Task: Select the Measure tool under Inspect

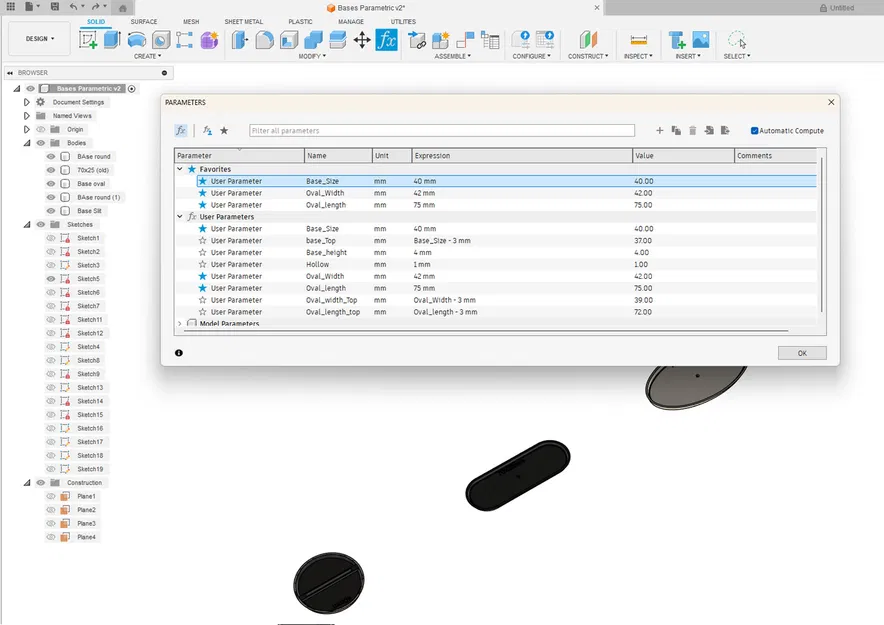Action: pyautogui.click(x=638, y=40)
